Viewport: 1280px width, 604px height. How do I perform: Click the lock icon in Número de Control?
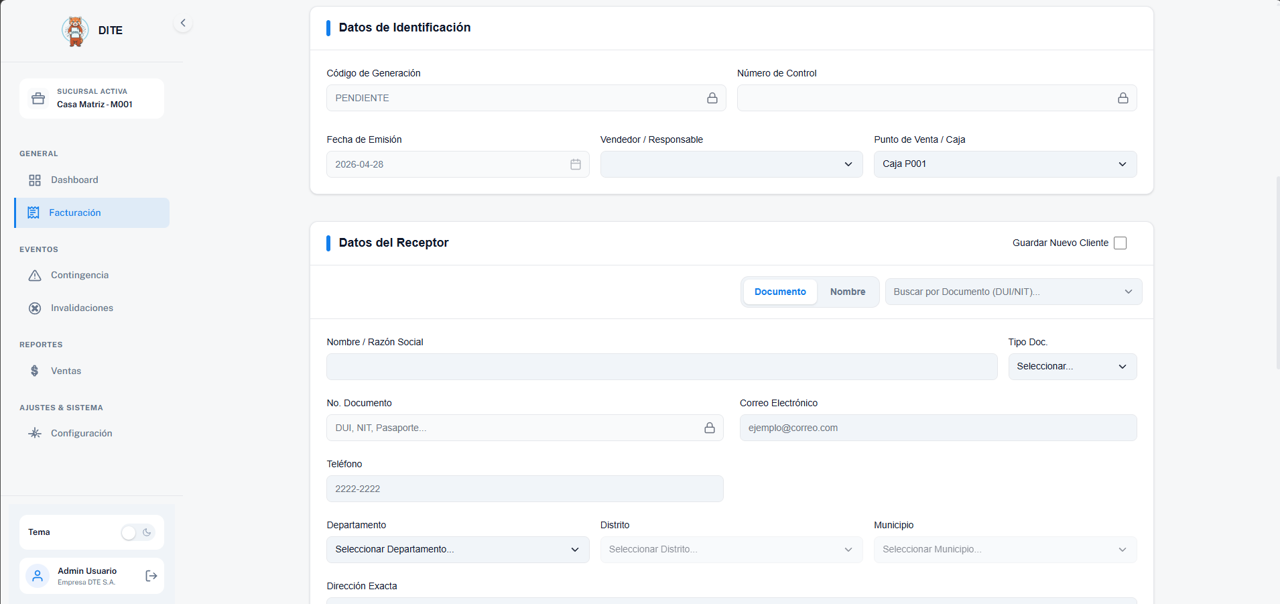coord(1122,98)
